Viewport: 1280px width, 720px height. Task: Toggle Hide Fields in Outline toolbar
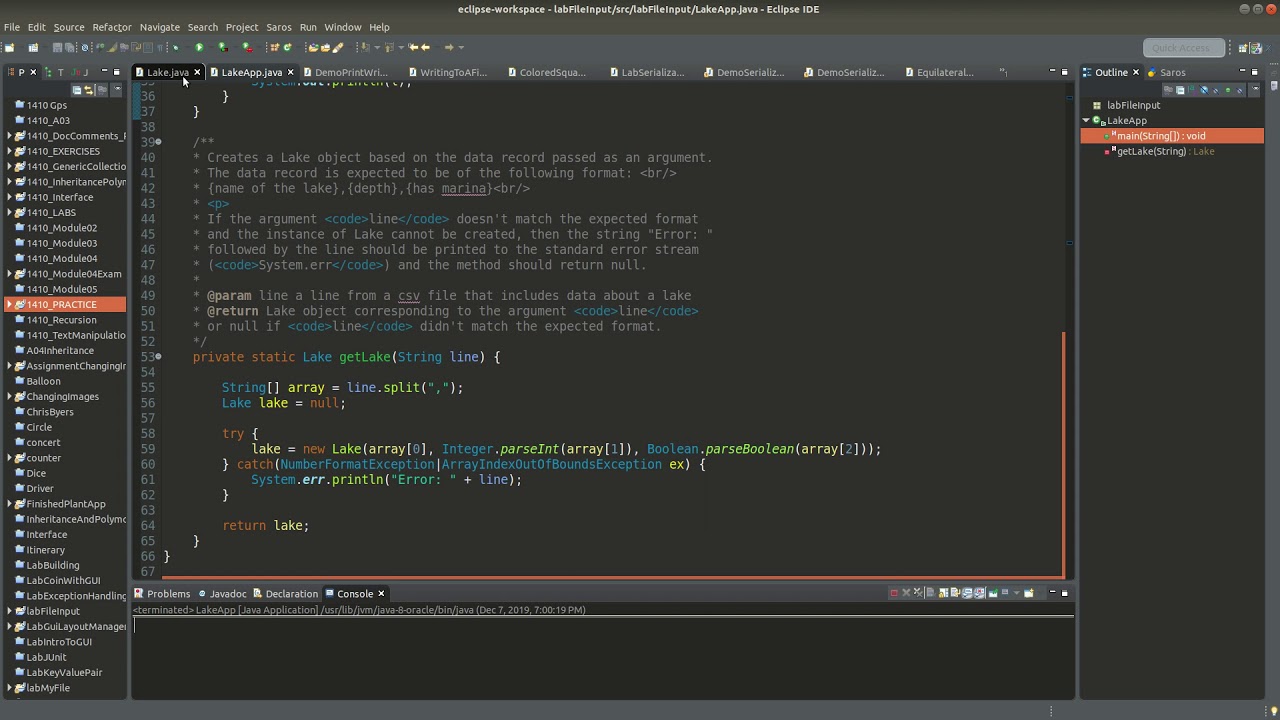[1204, 90]
